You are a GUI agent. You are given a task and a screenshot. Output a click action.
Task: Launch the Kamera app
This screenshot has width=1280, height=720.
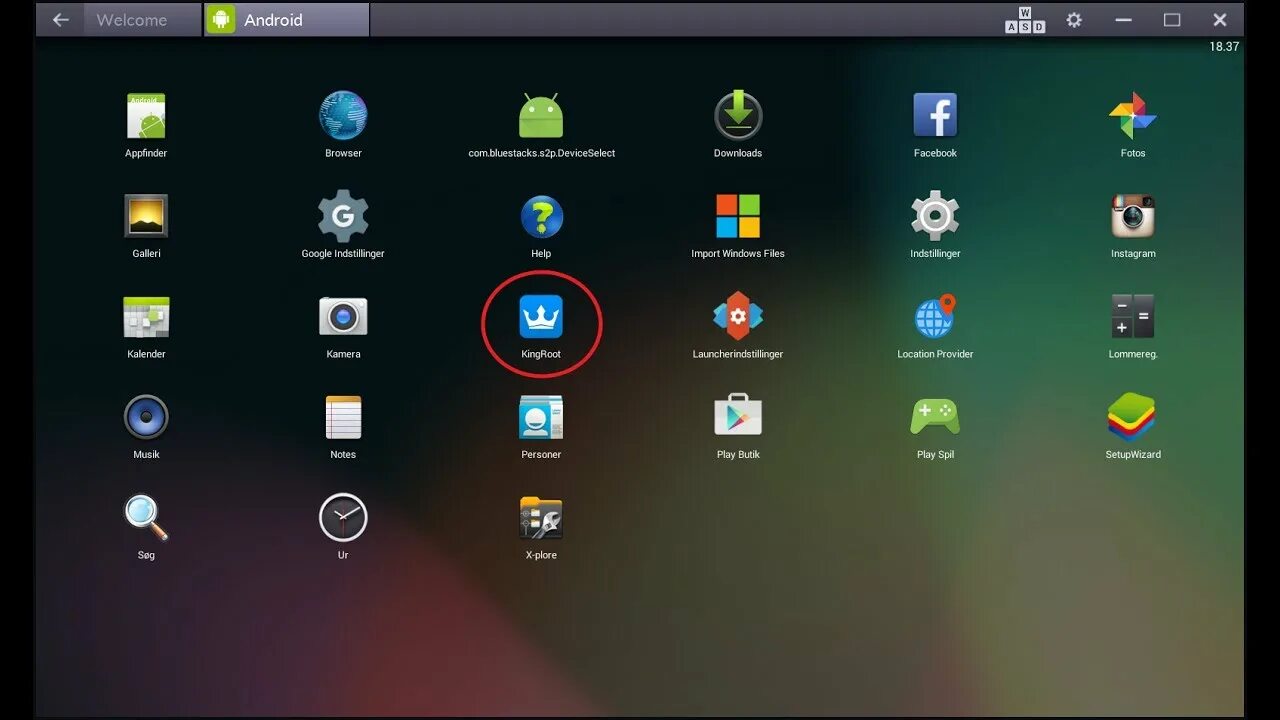point(343,317)
